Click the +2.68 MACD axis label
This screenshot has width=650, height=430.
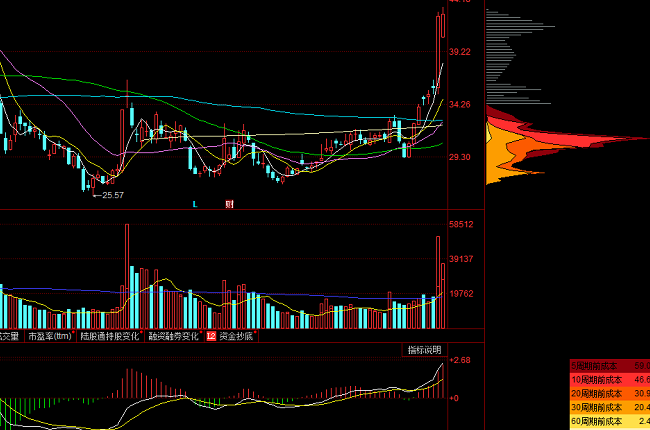coord(460,360)
